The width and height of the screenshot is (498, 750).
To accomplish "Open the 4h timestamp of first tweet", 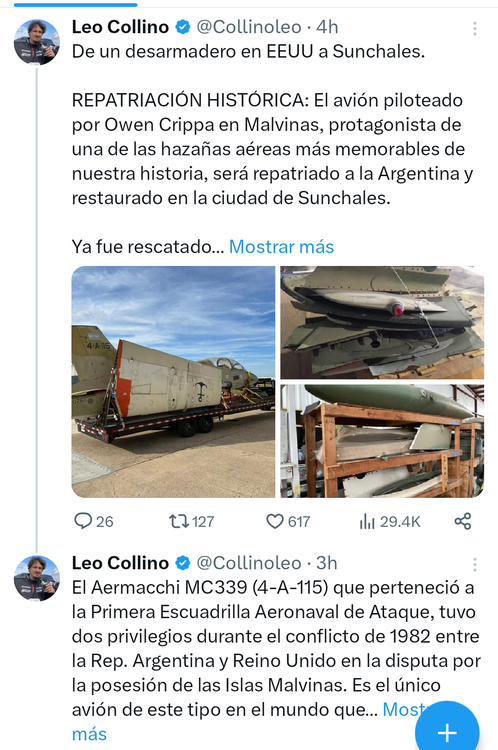I will click(327, 27).
